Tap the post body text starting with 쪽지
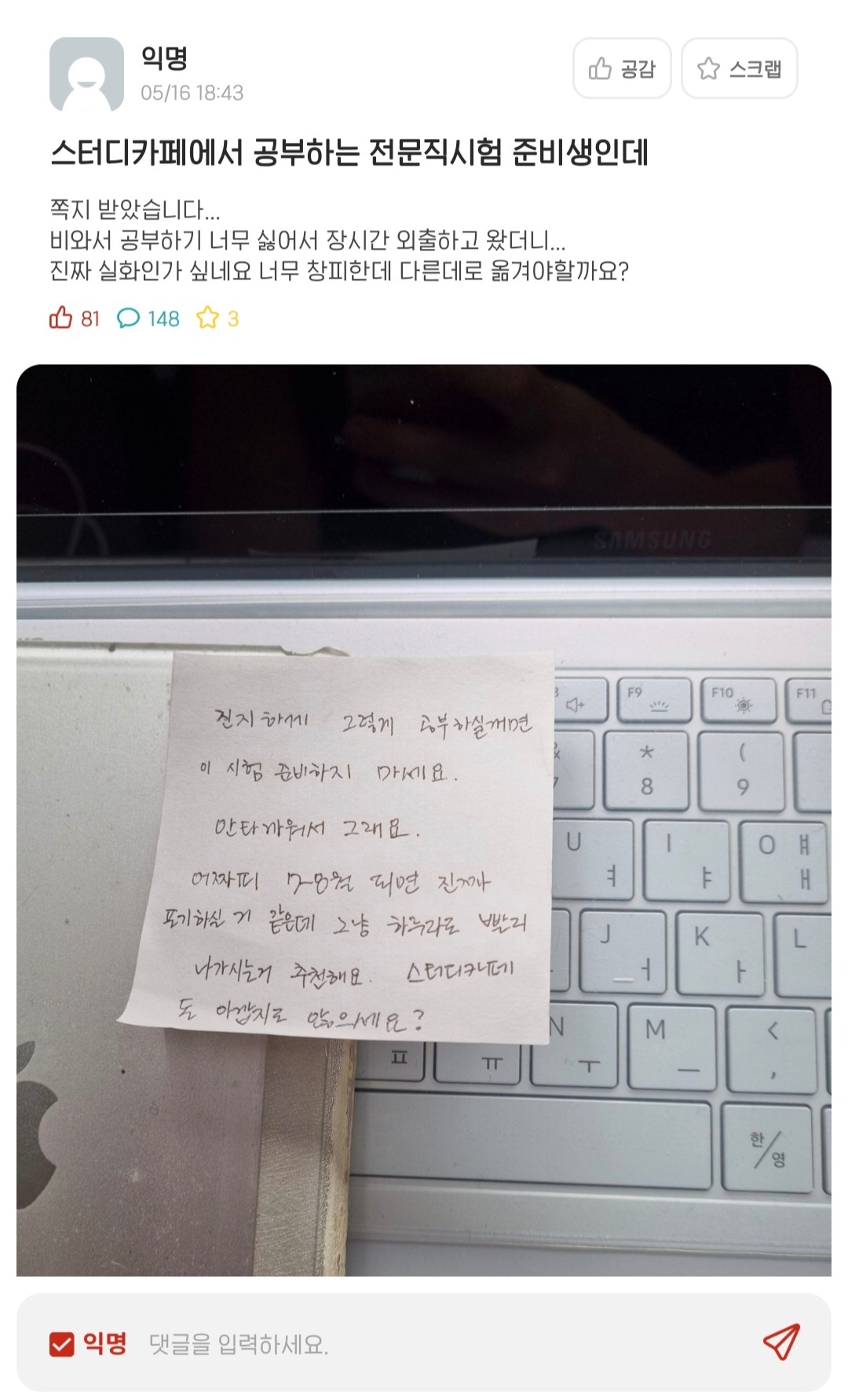848x1400 pixels. (339, 240)
